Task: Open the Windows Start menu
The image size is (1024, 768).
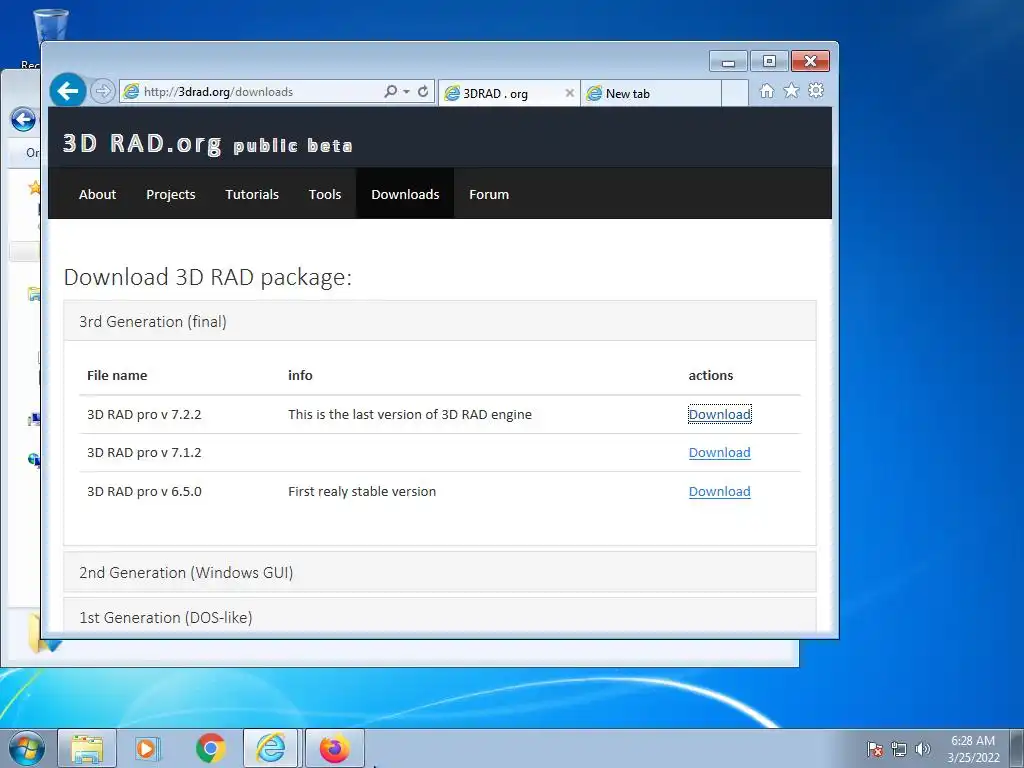Action: tap(26, 748)
